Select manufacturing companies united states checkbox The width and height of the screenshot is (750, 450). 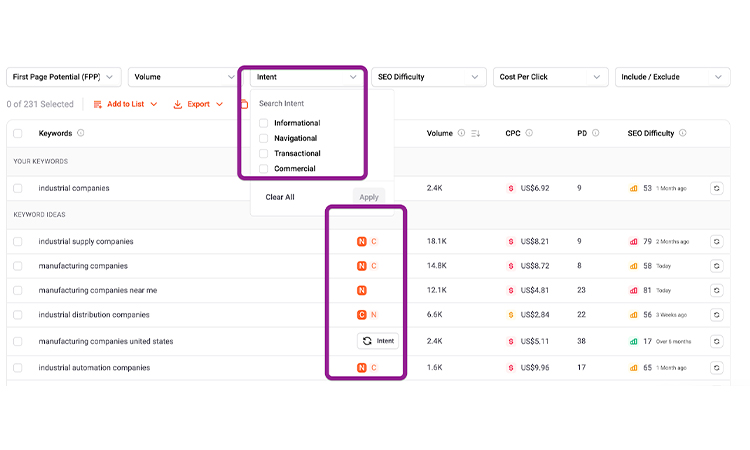[18, 341]
